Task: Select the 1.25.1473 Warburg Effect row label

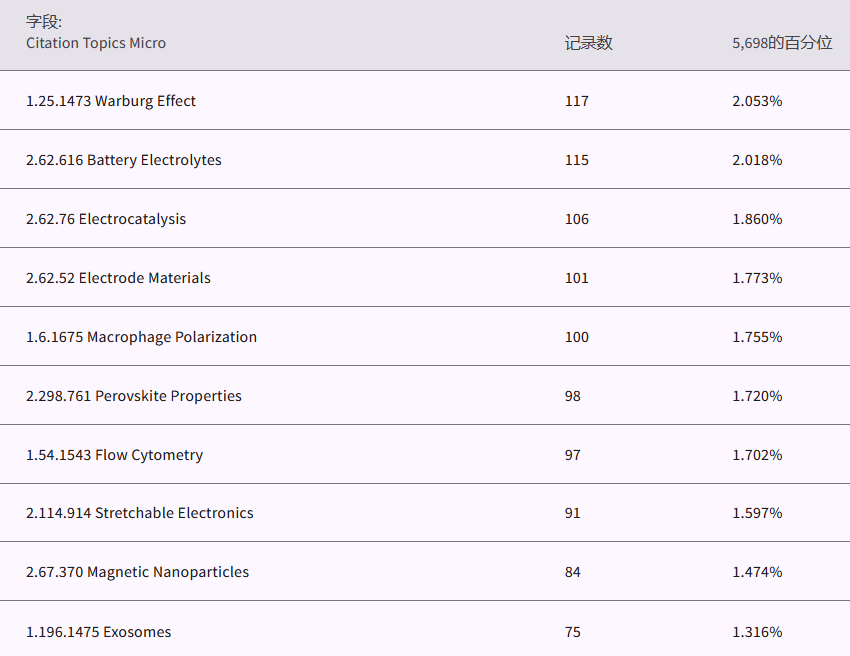Action: coord(111,101)
